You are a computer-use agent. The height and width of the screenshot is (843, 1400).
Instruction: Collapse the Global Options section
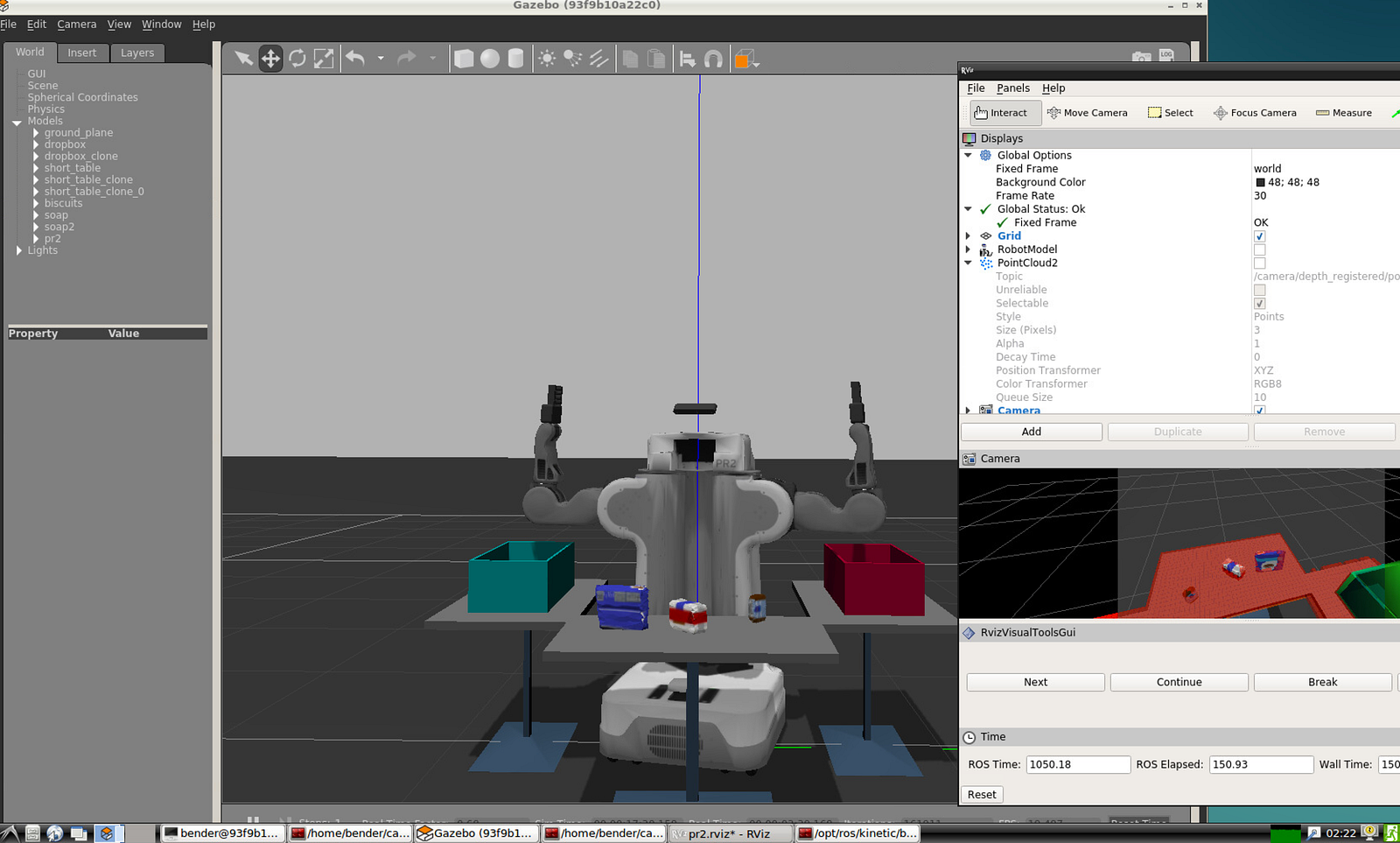pyautogui.click(x=969, y=155)
